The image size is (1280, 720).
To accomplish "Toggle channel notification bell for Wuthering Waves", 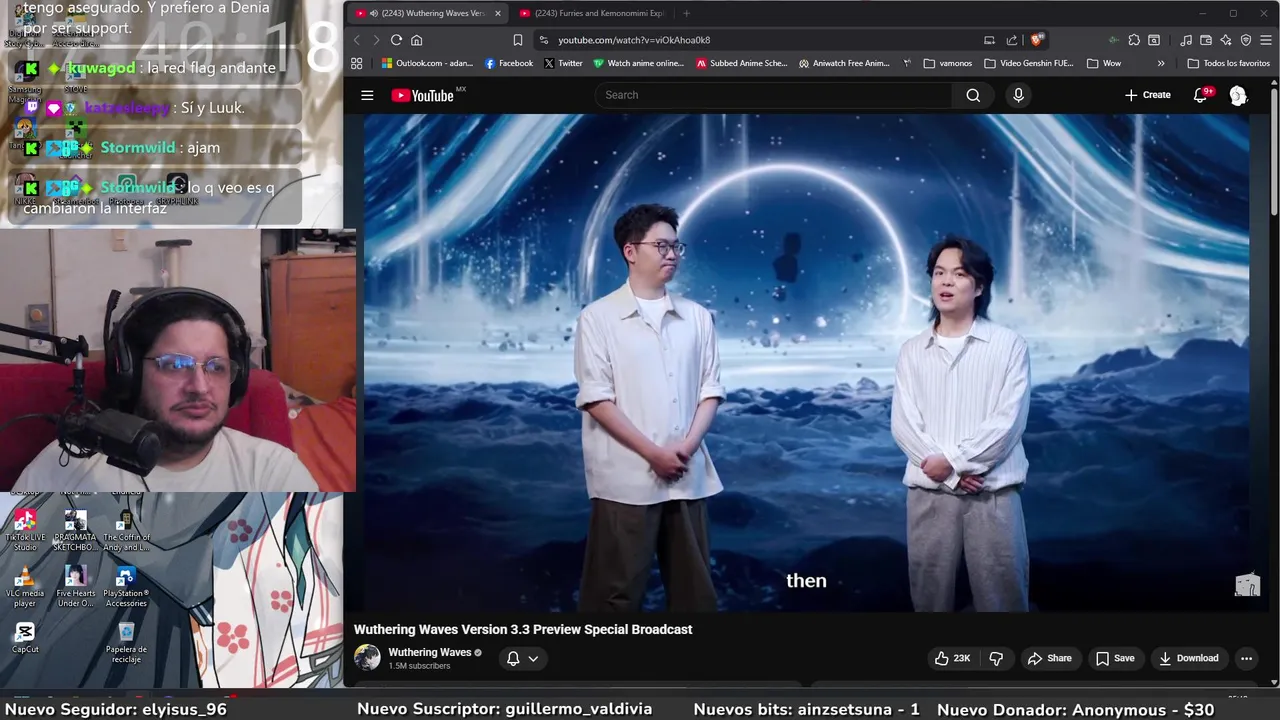I will pos(513,658).
